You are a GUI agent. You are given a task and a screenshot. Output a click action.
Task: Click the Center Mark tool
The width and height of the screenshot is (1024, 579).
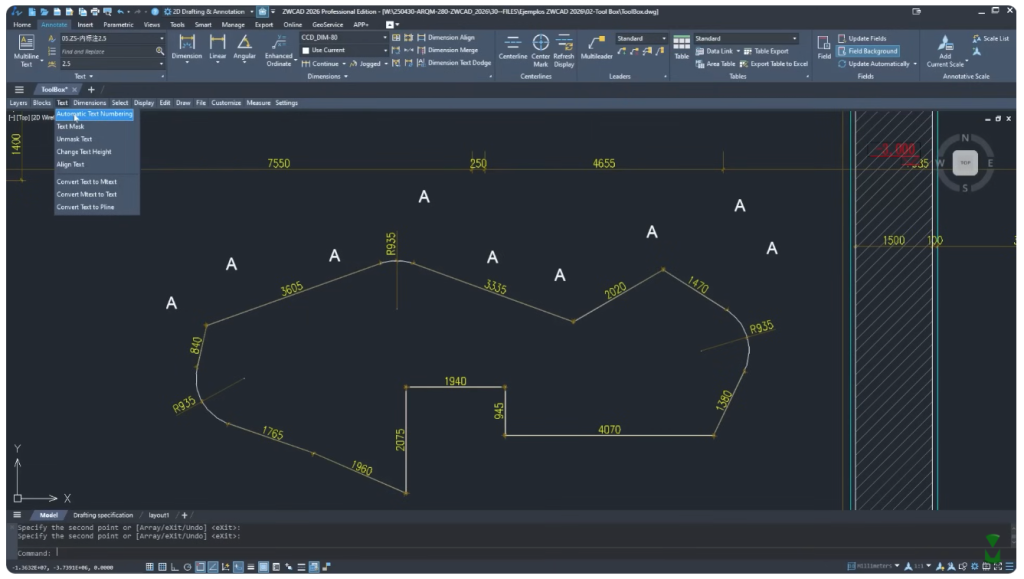[541, 50]
